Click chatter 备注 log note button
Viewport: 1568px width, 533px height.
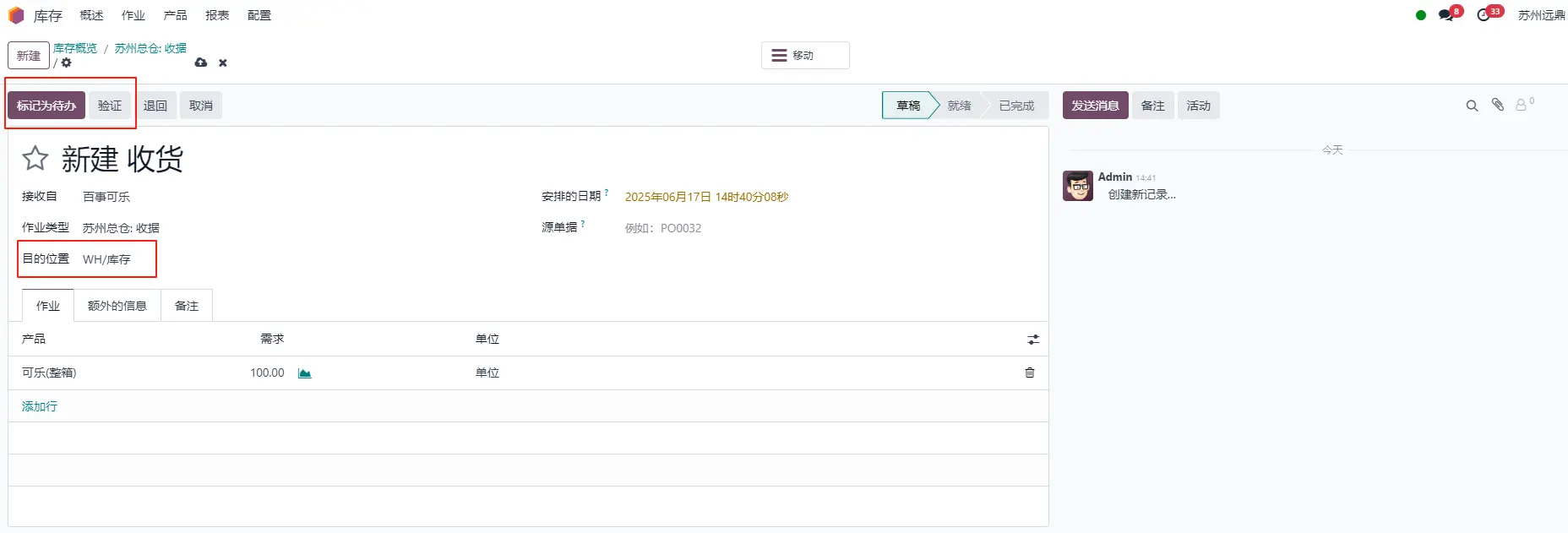click(1153, 106)
